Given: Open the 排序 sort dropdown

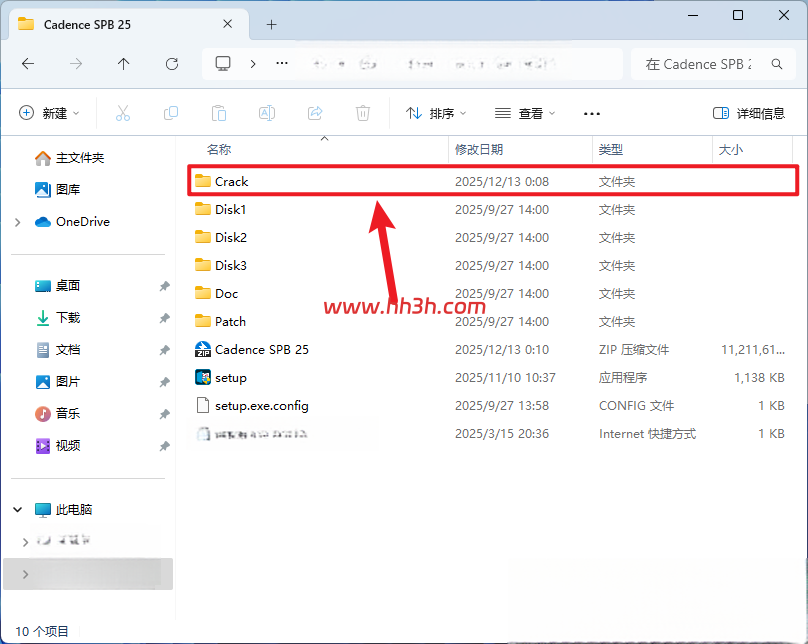Looking at the screenshot, I should (x=435, y=113).
